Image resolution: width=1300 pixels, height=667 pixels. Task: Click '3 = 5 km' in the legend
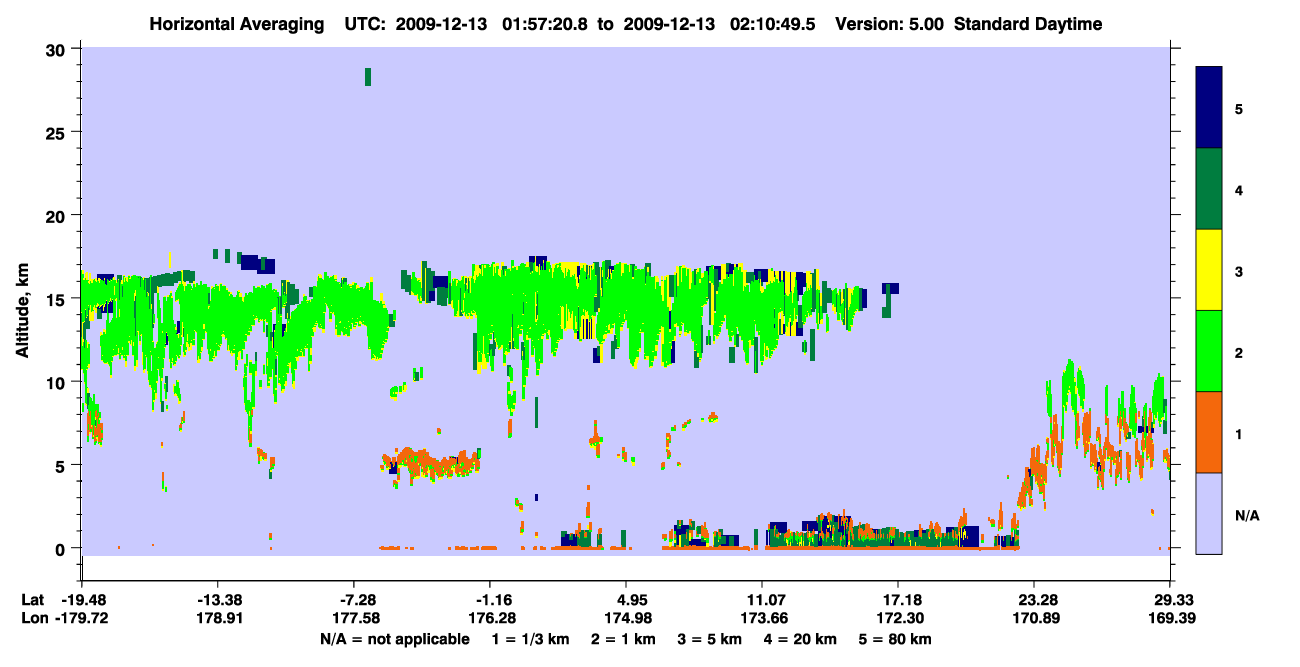pyautogui.click(x=710, y=639)
